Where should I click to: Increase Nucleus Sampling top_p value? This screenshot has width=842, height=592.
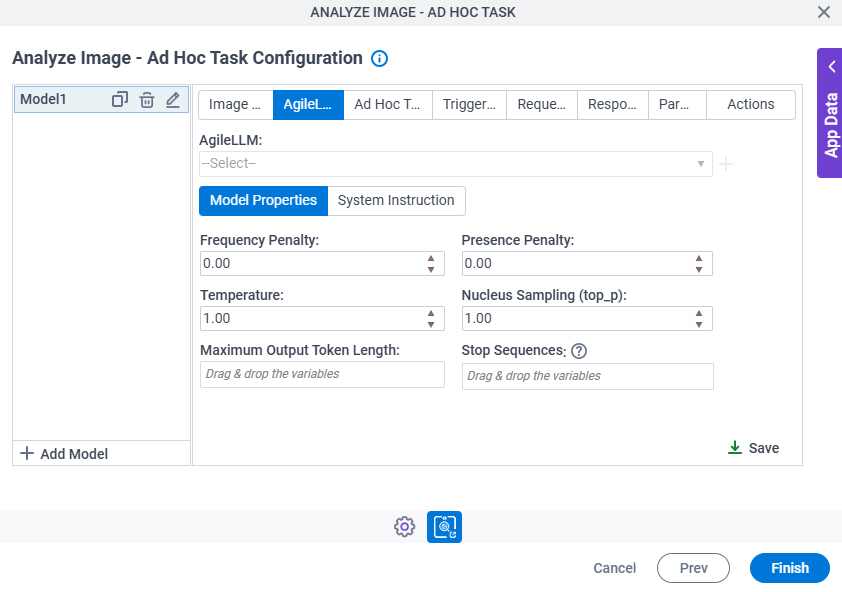pos(699,313)
